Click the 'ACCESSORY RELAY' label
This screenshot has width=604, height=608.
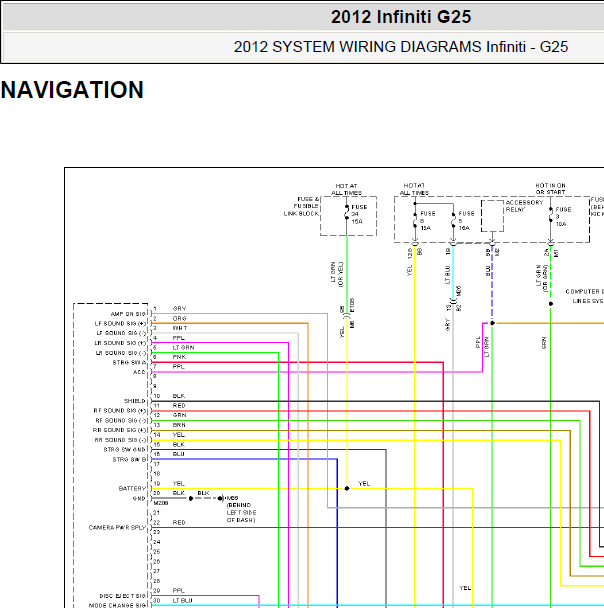coord(524,206)
